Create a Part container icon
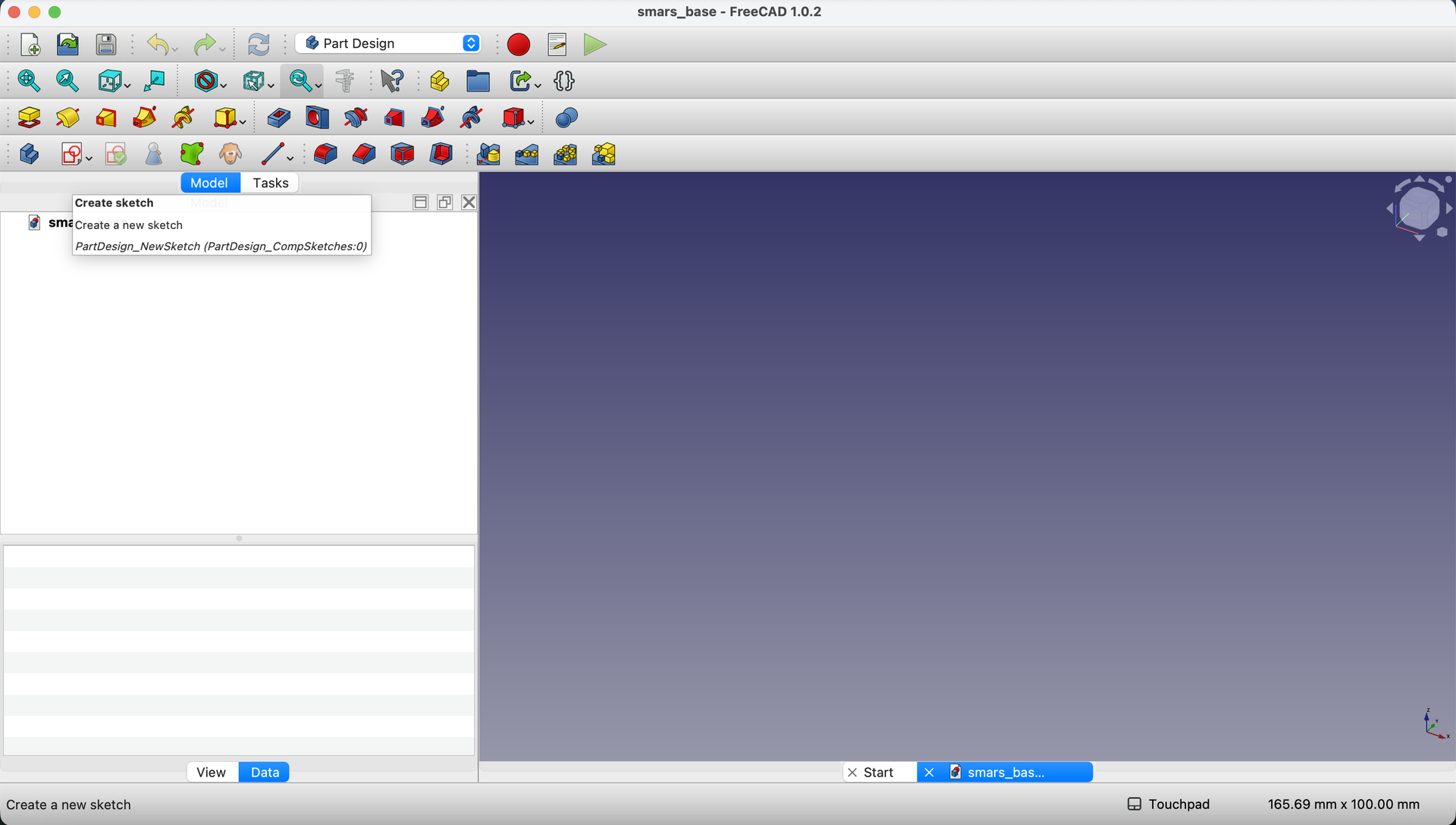1456x825 pixels. pos(439,80)
